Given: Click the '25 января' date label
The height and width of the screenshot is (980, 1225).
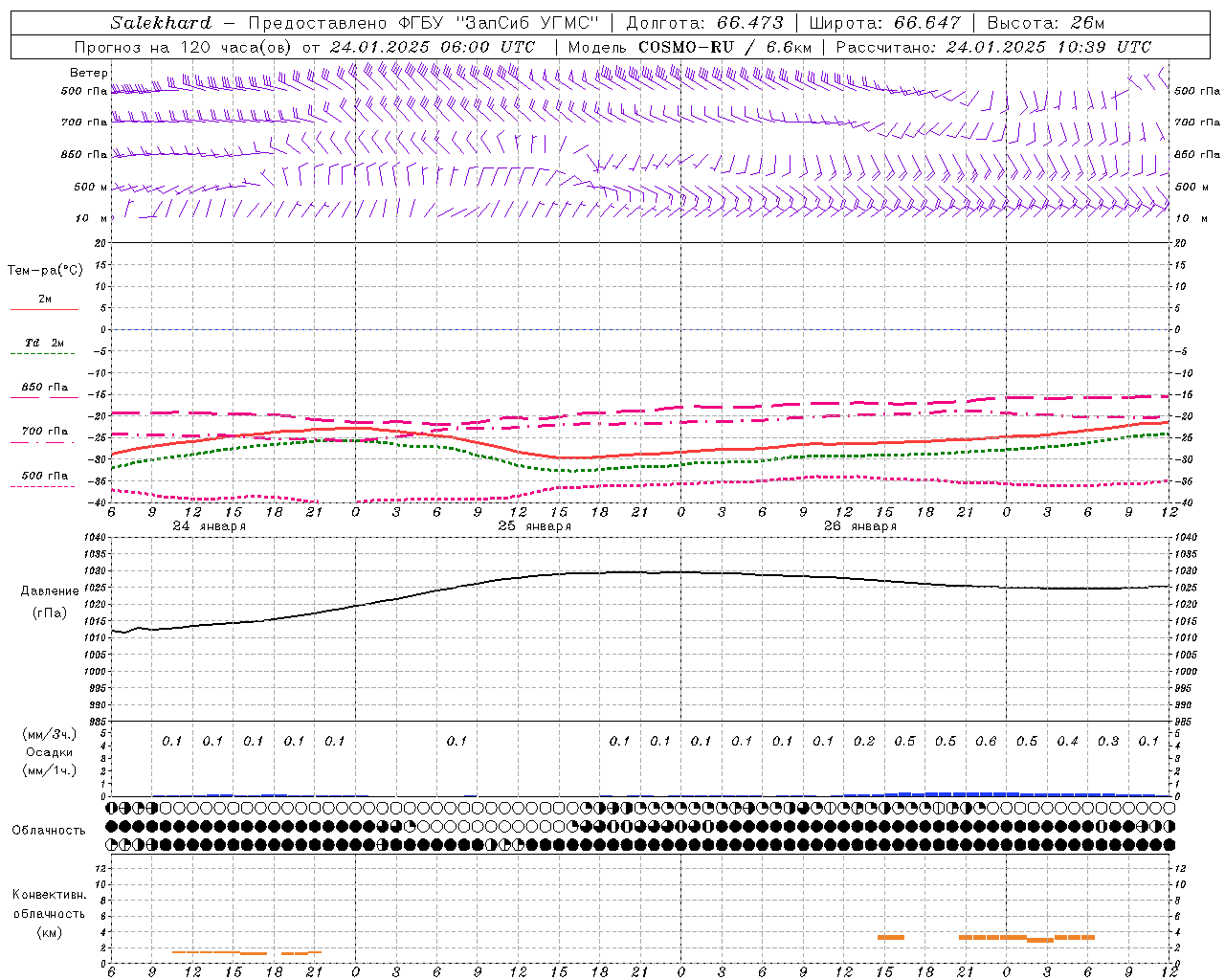Looking at the screenshot, I should (x=535, y=526).
